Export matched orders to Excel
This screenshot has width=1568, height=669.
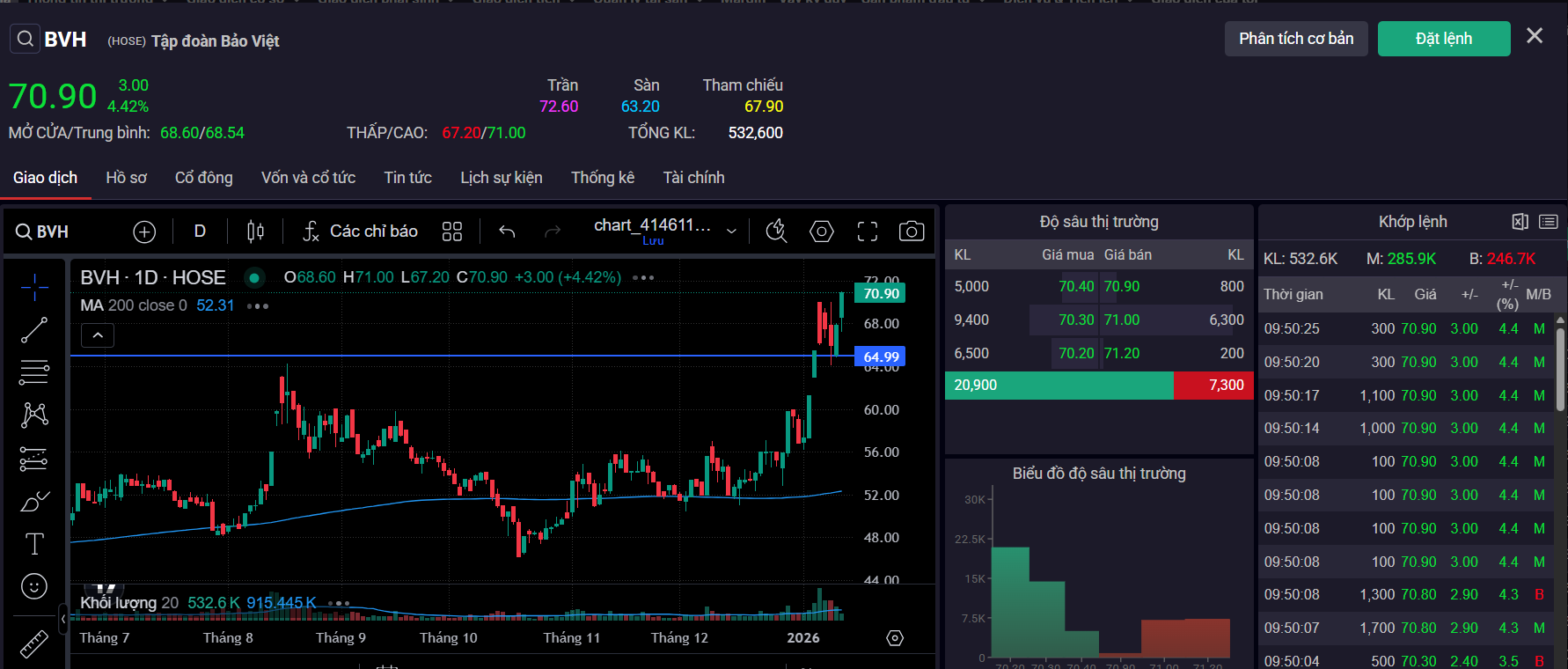pyautogui.click(x=1520, y=222)
